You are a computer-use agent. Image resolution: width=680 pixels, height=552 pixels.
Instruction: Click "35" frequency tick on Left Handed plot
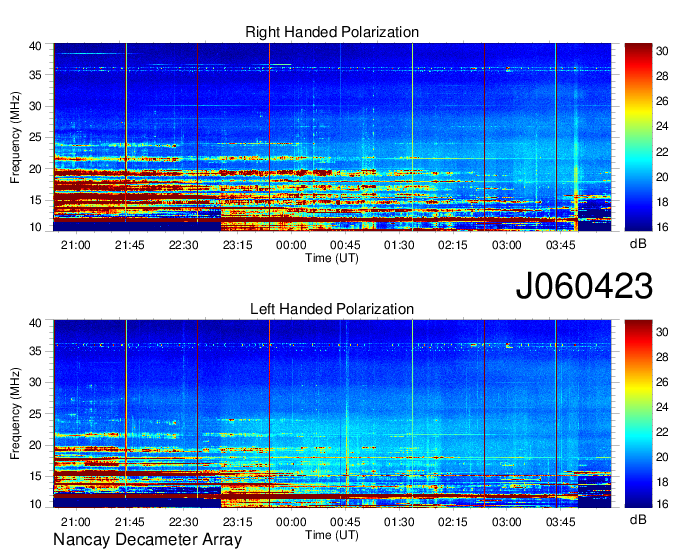[x=35, y=351]
